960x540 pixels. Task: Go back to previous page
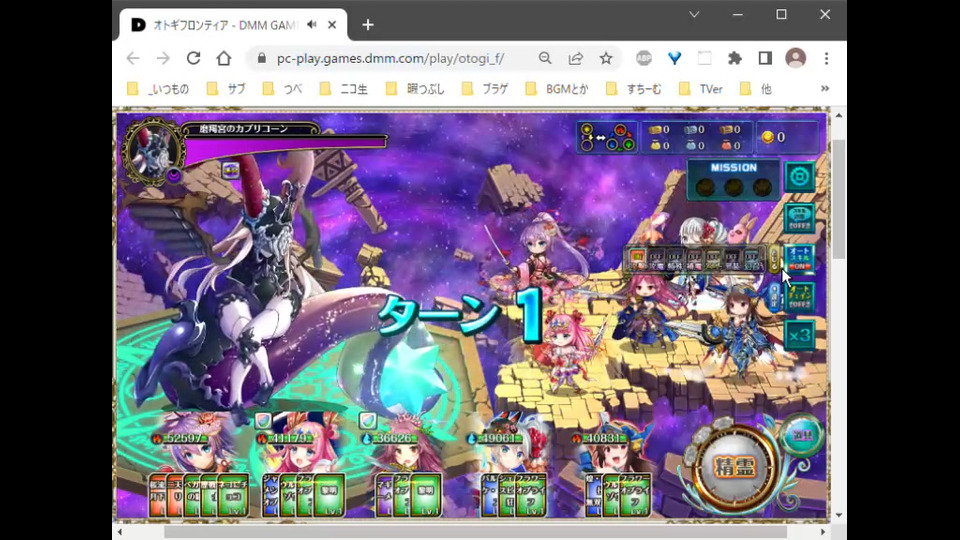pos(133,58)
